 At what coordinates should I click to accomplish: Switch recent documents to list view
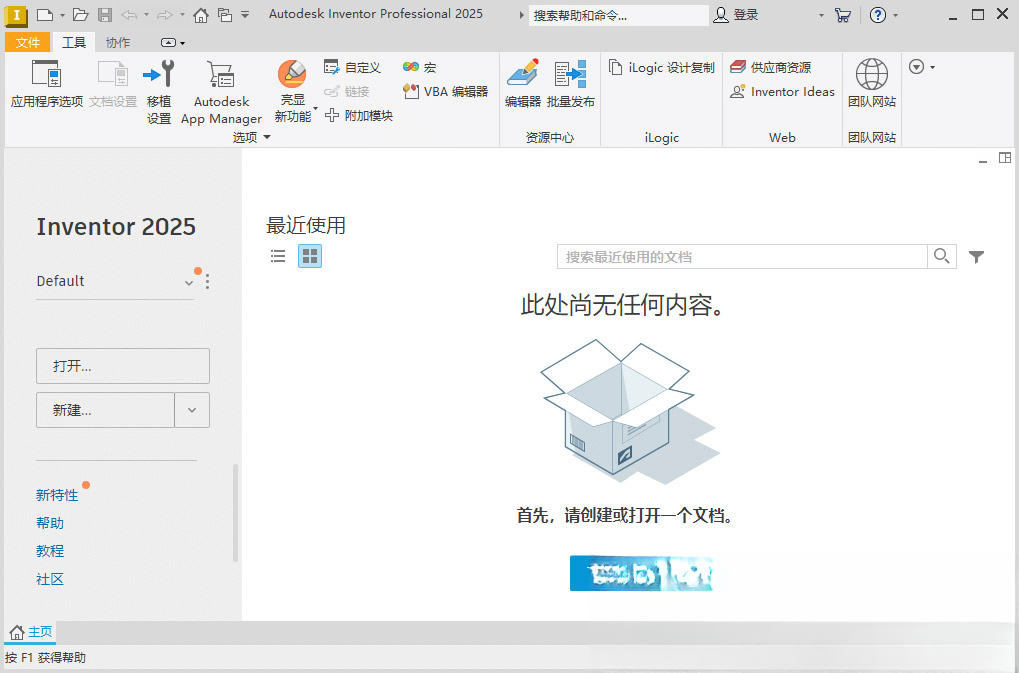click(x=278, y=256)
